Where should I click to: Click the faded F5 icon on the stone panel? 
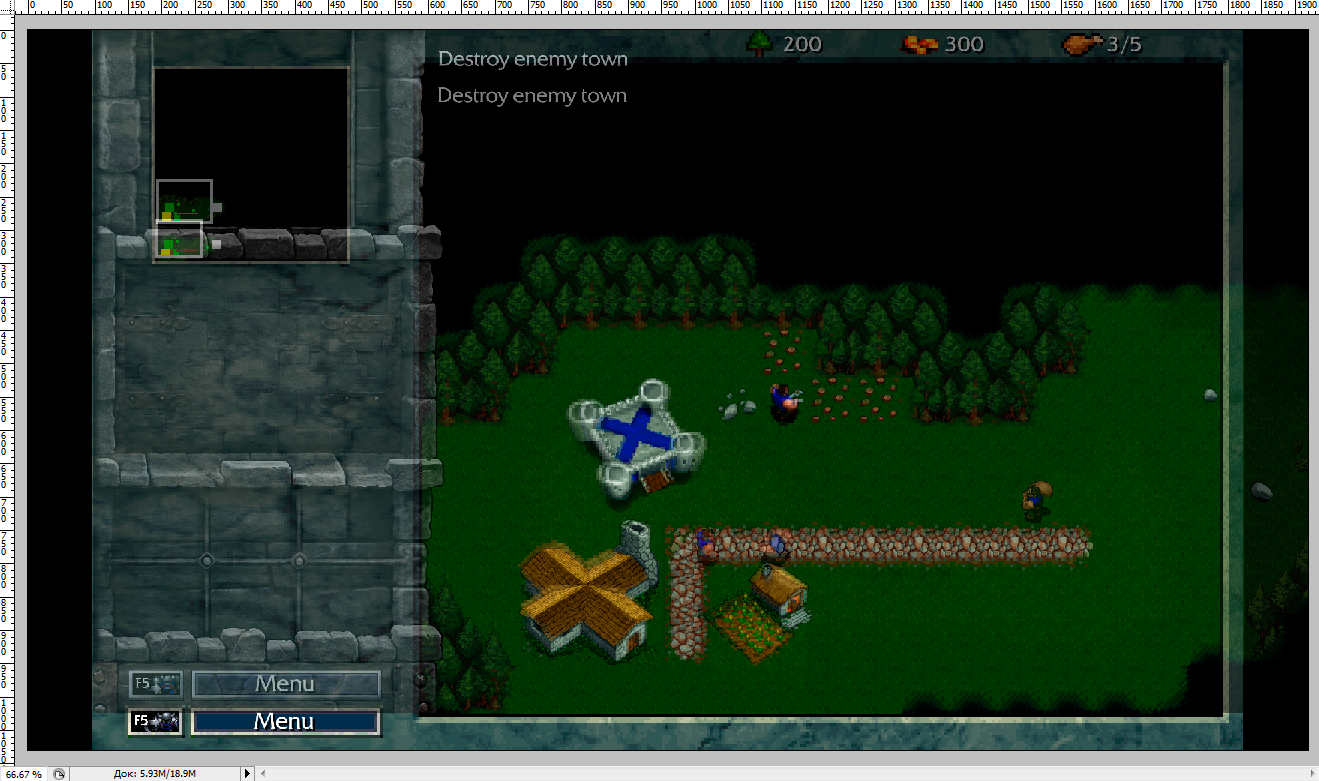(156, 684)
